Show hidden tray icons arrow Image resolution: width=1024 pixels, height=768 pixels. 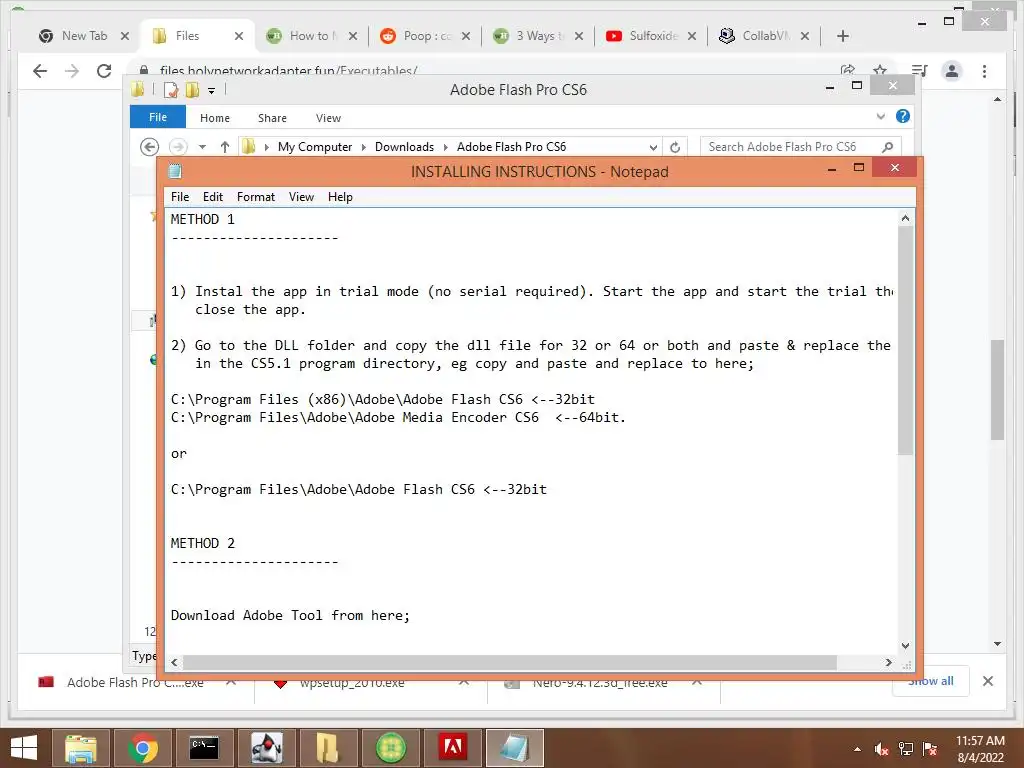coord(857,749)
